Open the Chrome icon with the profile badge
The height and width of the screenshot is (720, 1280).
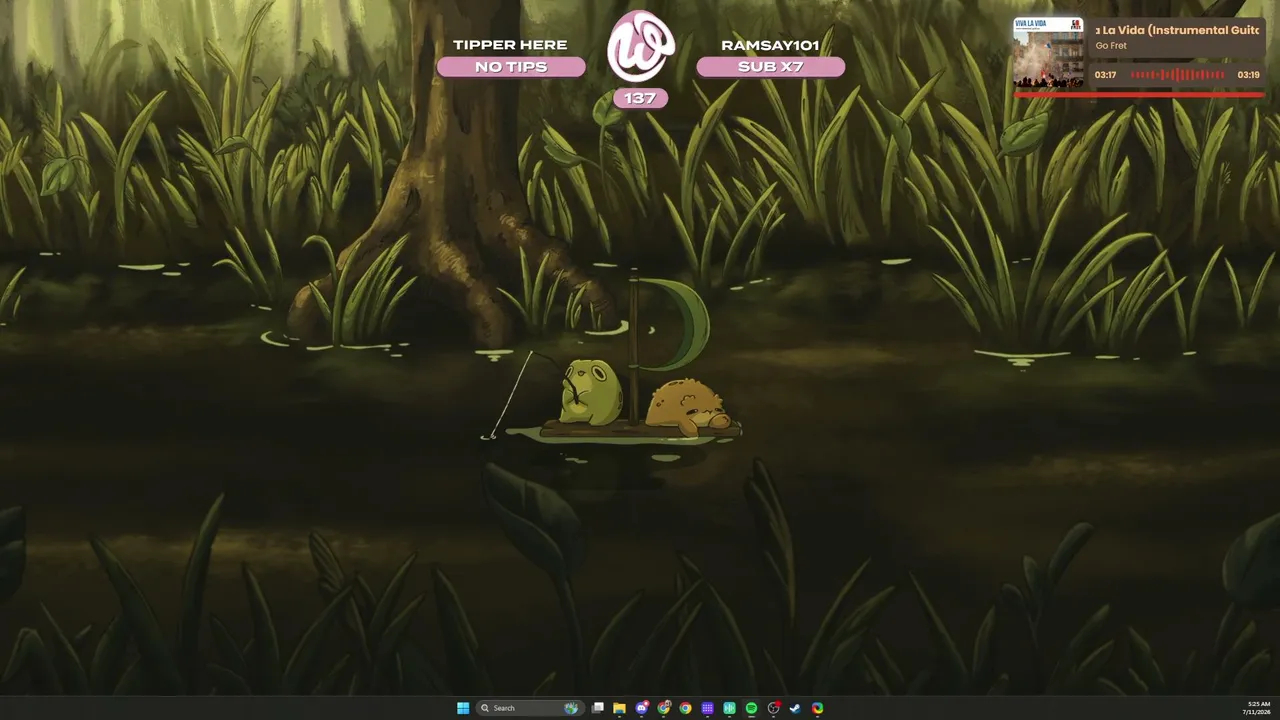point(664,708)
